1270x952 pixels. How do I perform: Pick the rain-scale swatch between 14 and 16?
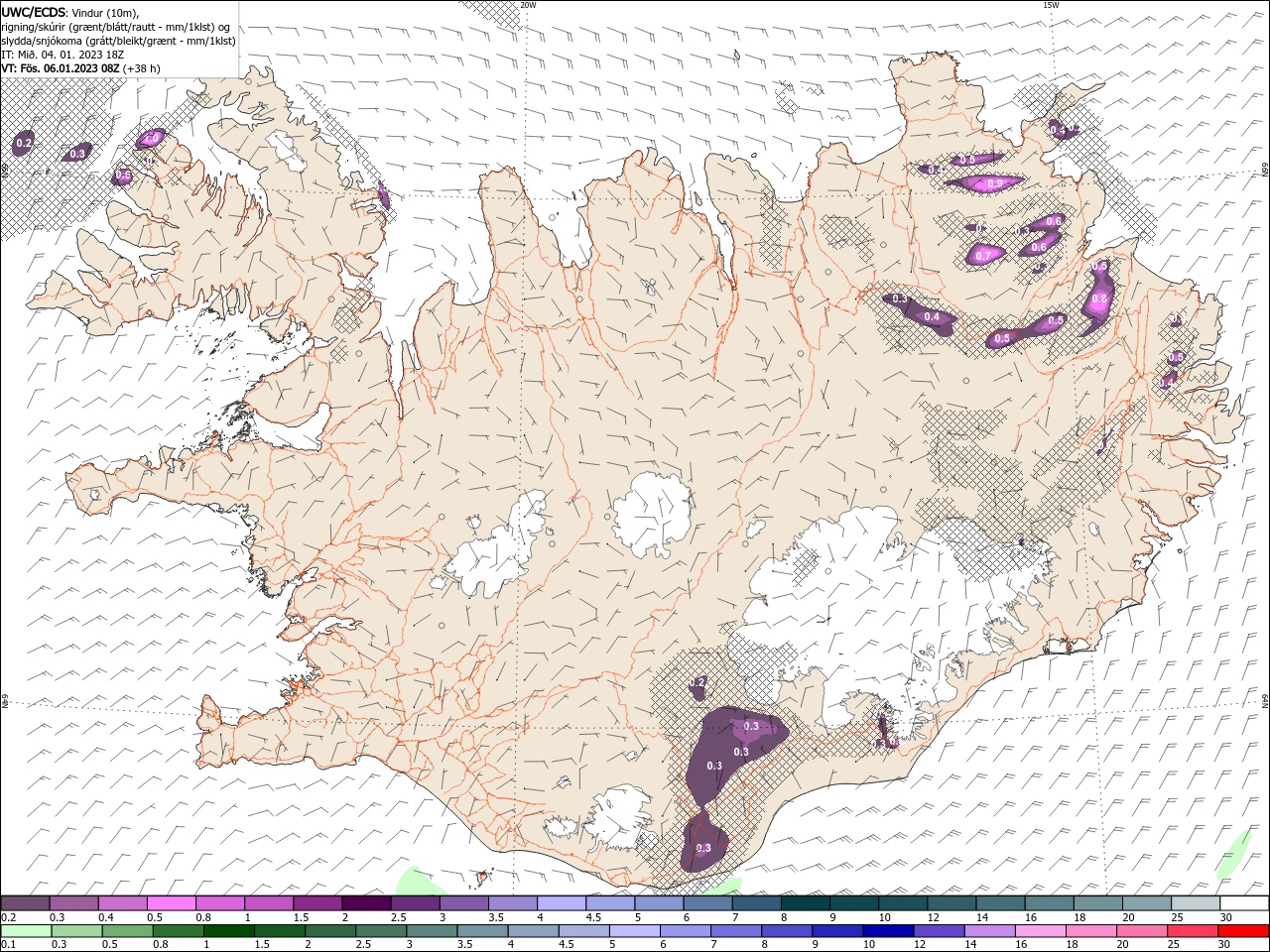[988, 931]
